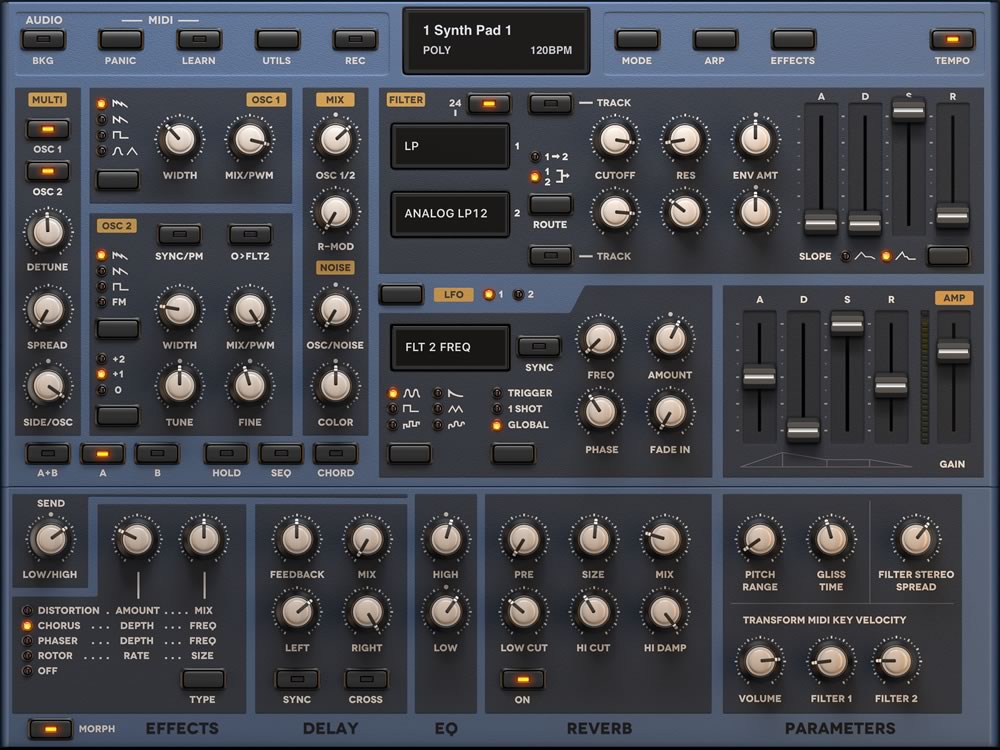1000x750 pixels.
Task: Toggle the MORPH button
Action: coord(50,729)
